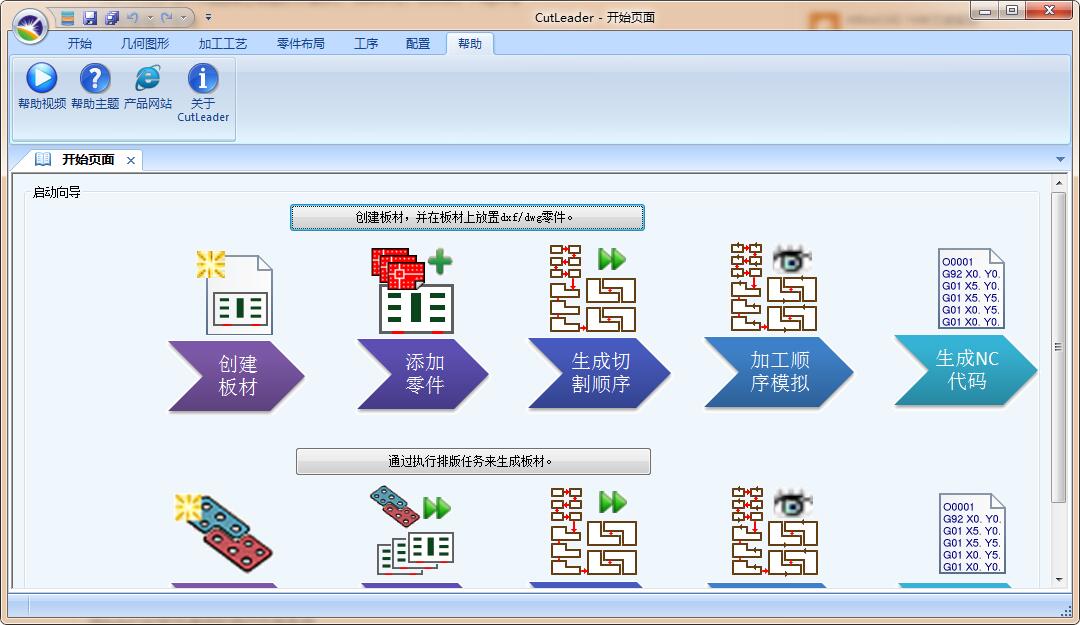
Task: Click the Undo arrow icon
Action: [x=133, y=18]
